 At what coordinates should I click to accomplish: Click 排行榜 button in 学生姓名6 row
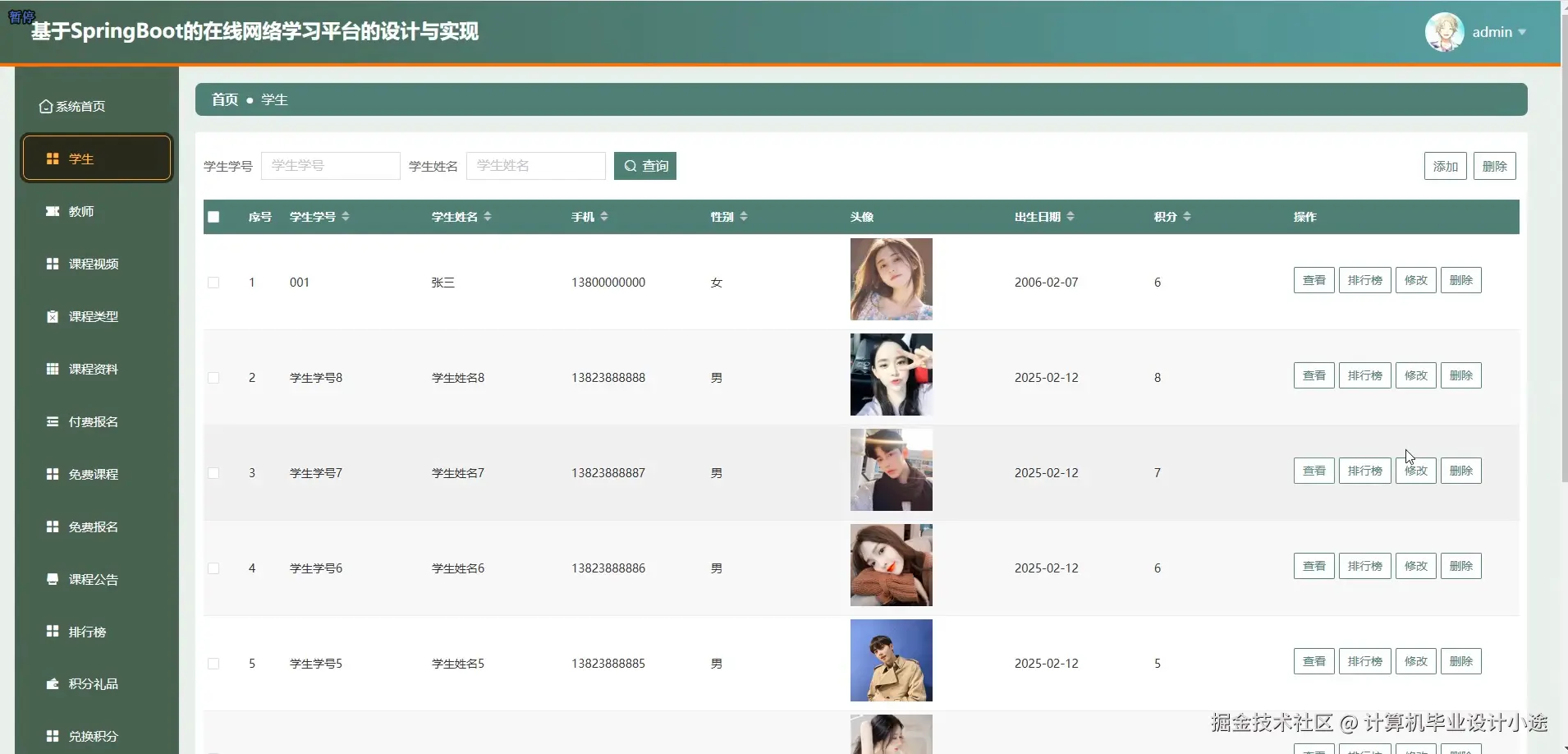pyautogui.click(x=1365, y=566)
